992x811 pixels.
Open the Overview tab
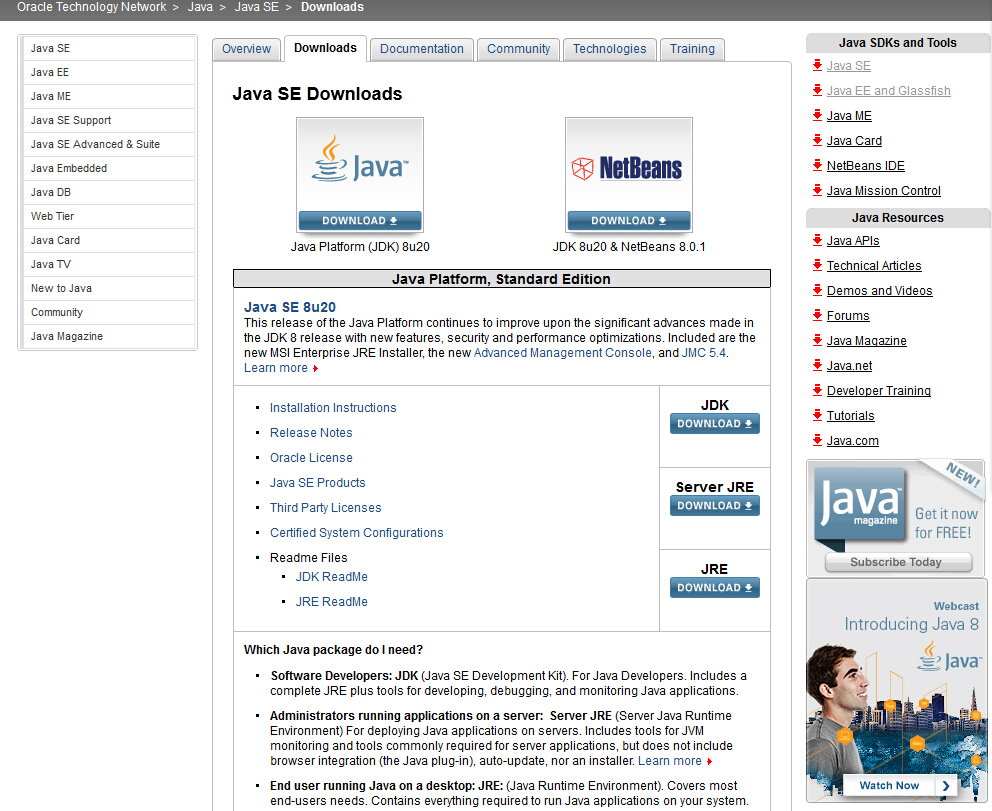tap(246, 49)
